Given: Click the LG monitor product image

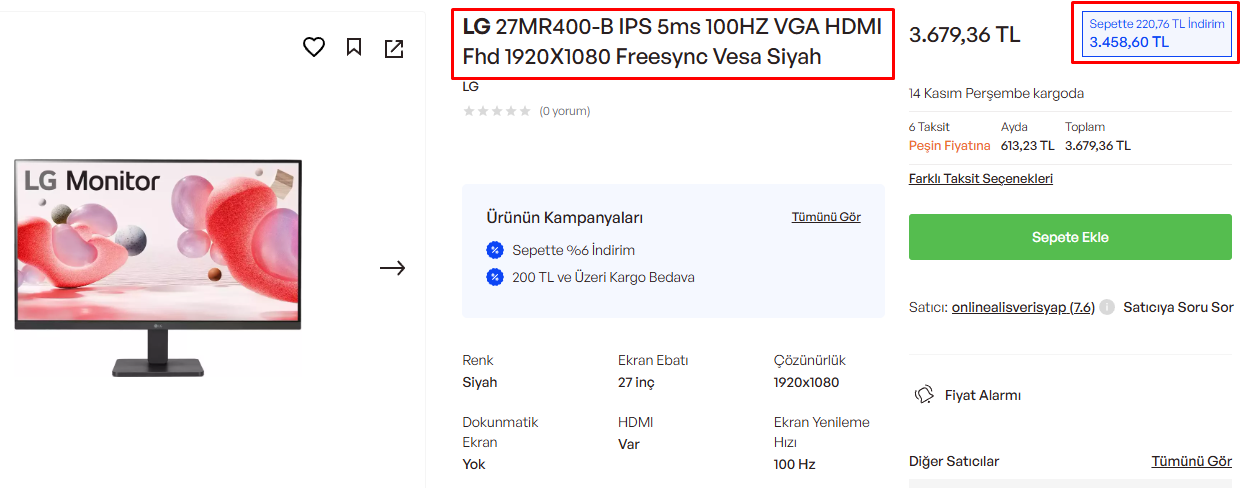Looking at the screenshot, I should tap(158, 268).
